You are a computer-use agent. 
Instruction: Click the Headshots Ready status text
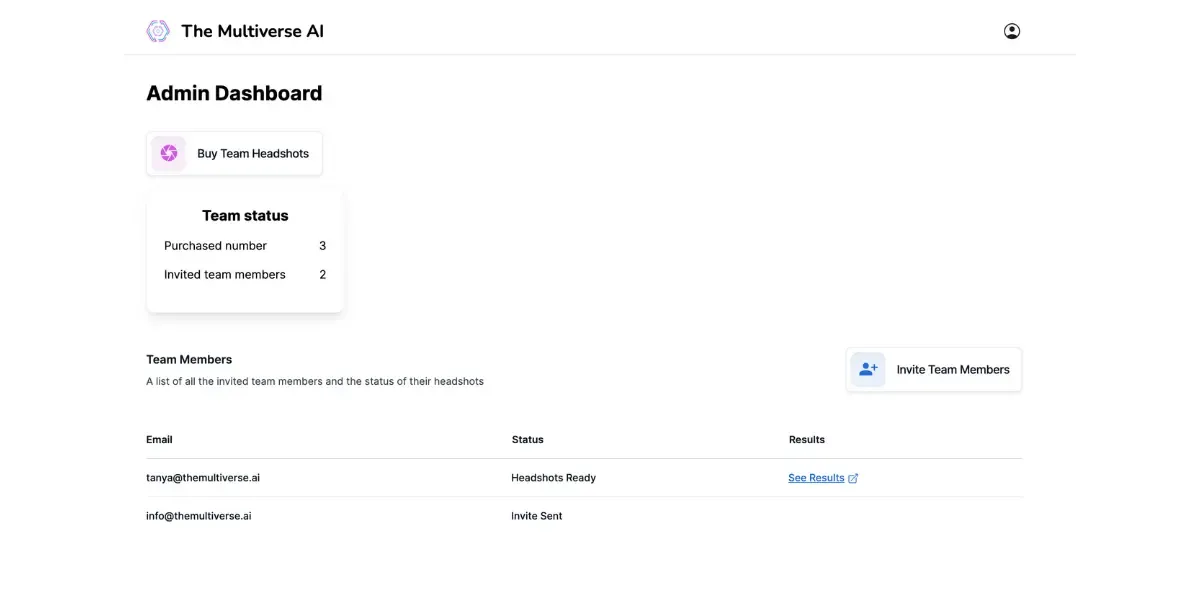[553, 477]
